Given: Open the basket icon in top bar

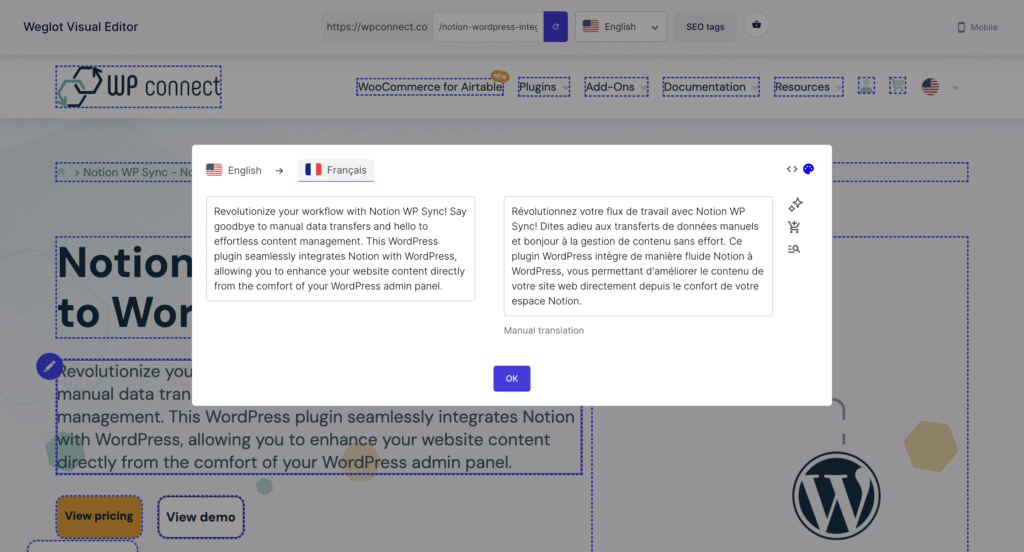Looking at the screenshot, I should point(756,25).
